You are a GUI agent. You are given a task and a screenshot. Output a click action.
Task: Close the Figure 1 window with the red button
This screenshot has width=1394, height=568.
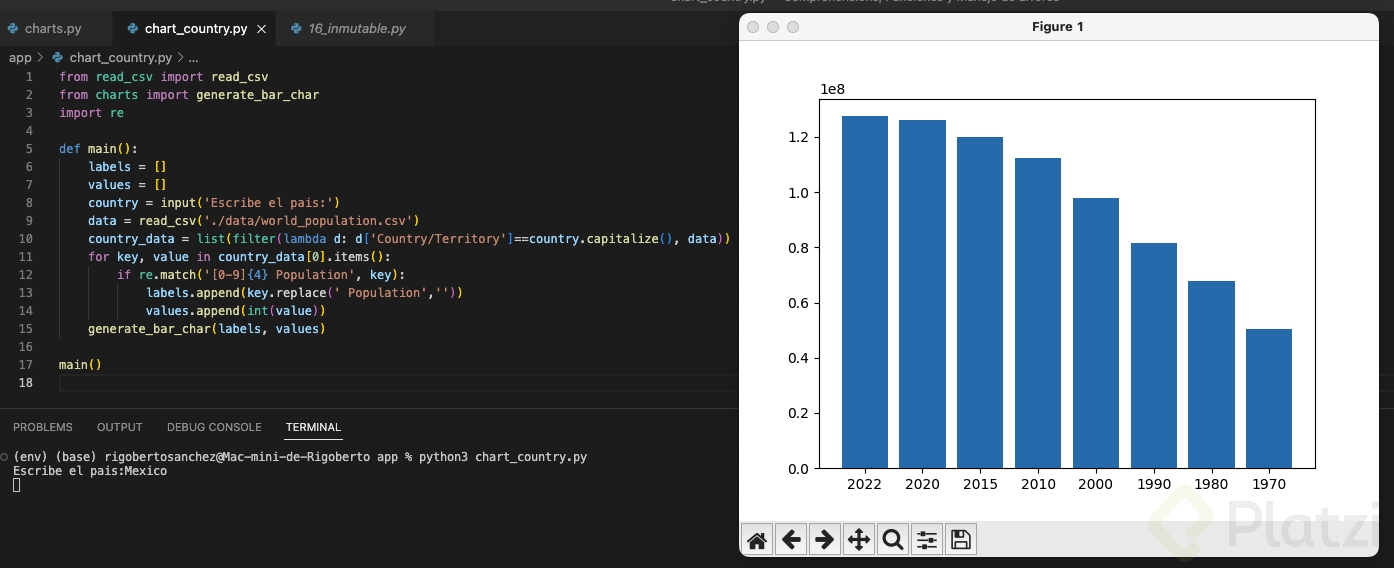(753, 27)
